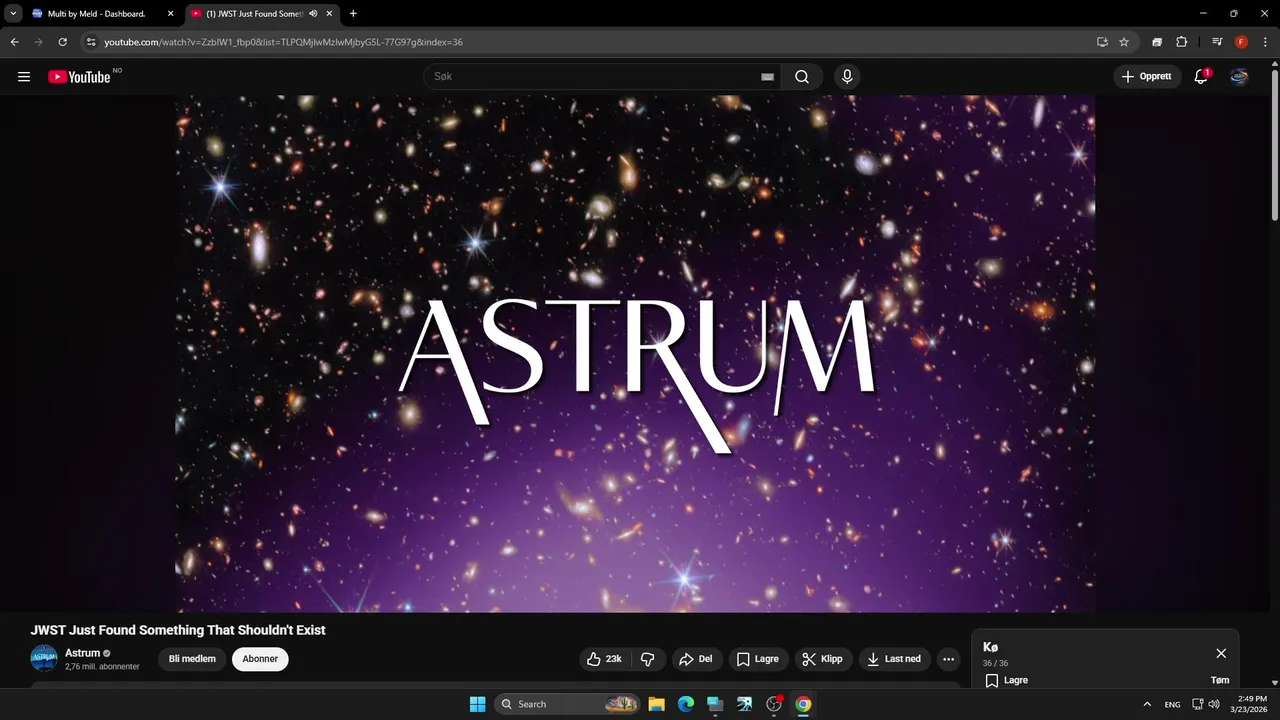Click the magnifier search button

click(802, 77)
